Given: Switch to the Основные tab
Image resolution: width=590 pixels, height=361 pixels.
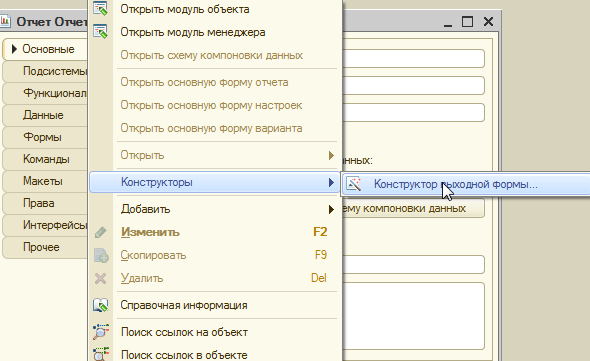Looking at the screenshot, I should [45, 49].
